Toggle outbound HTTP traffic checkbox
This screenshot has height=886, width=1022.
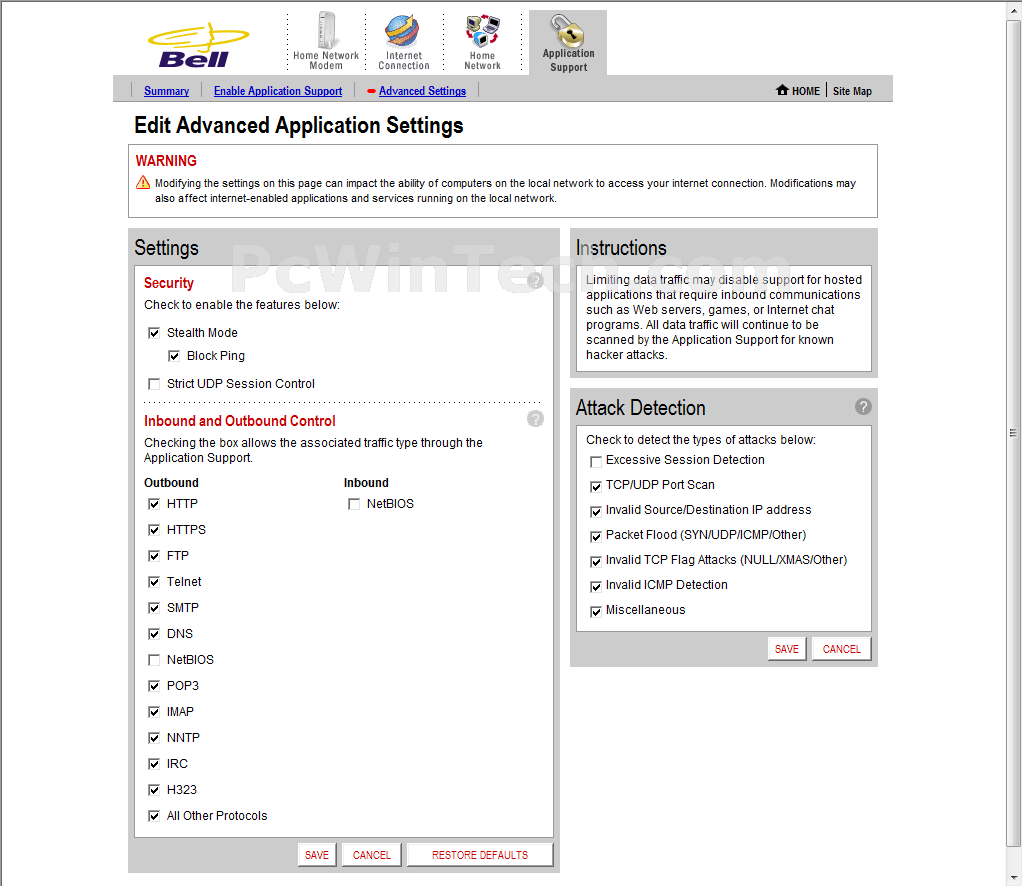(x=154, y=504)
